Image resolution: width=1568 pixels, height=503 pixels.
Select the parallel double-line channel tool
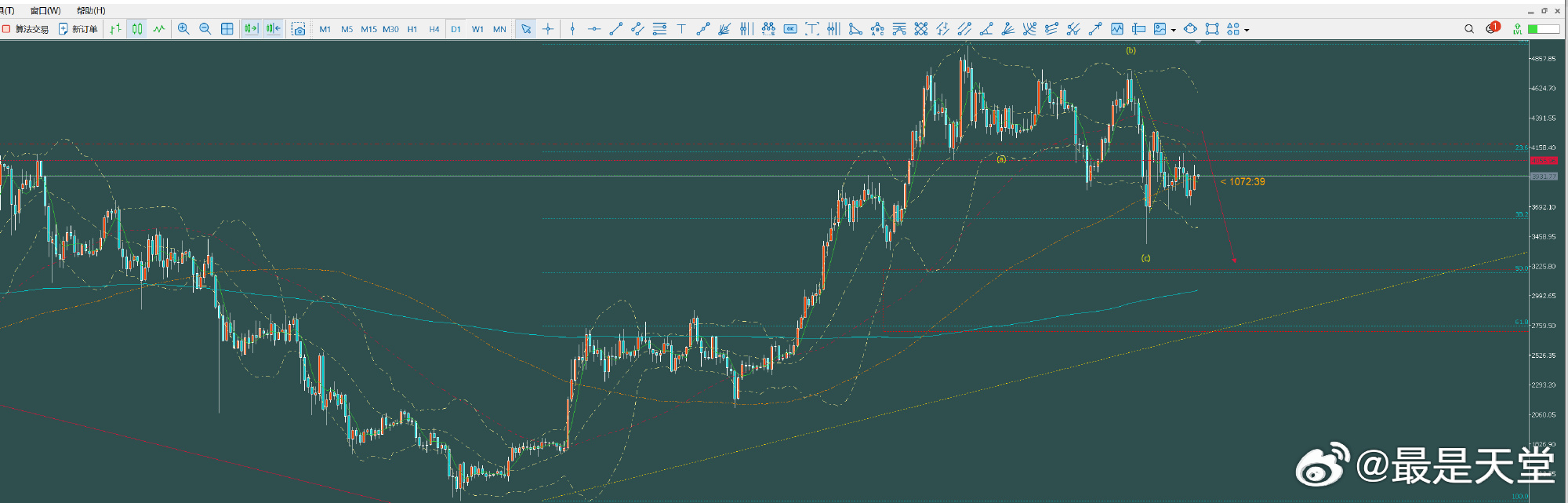tap(965, 29)
